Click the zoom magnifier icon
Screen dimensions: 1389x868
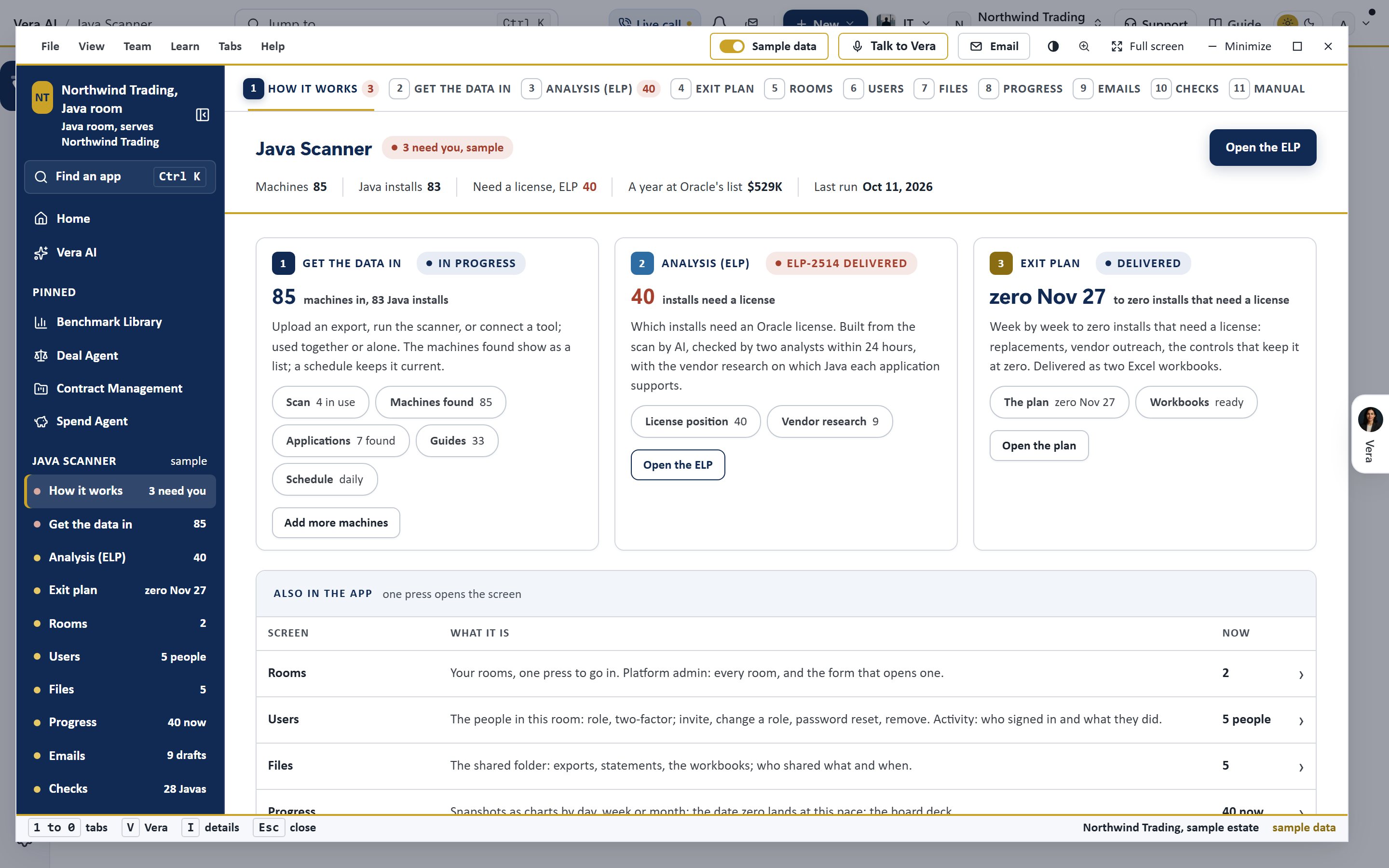click(x=1084, y=46)
